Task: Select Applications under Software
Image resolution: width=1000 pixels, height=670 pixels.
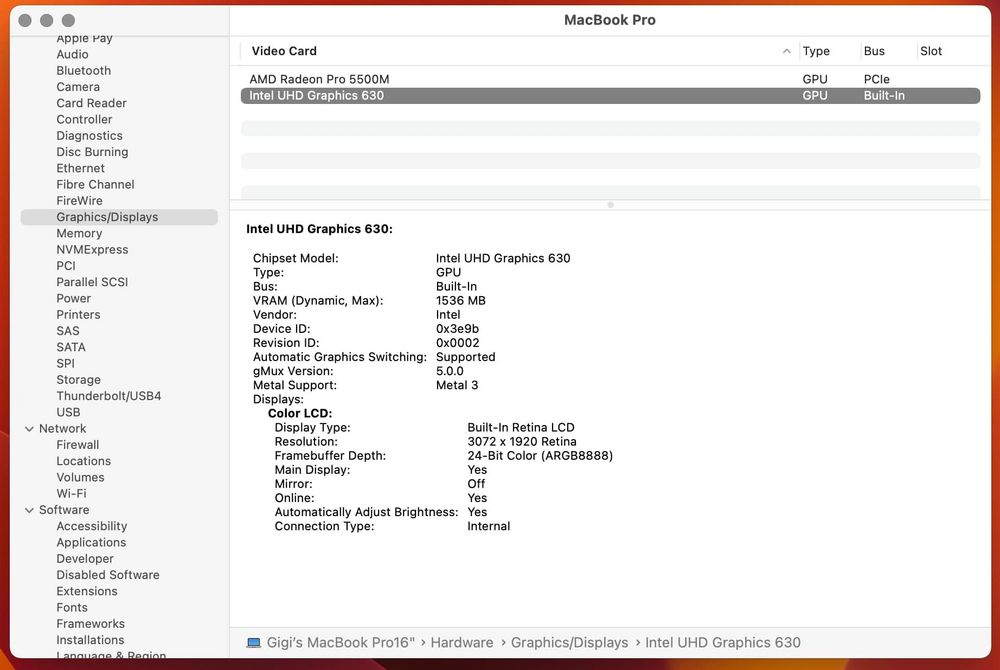Action: (x=91, y=542)
